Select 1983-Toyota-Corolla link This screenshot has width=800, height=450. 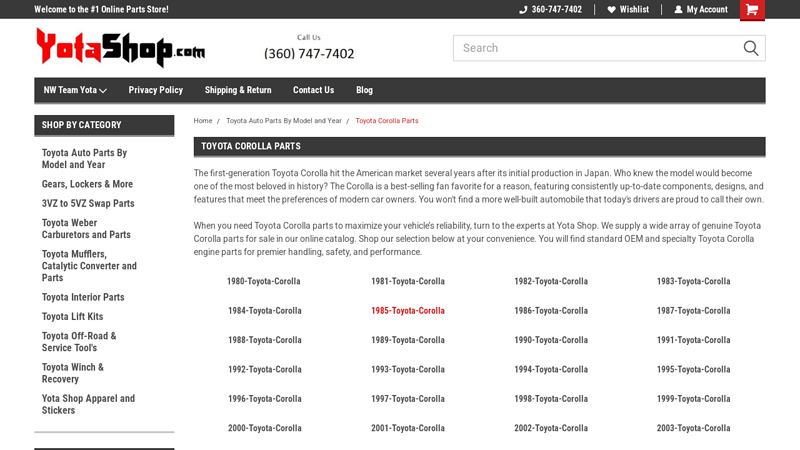(x=693, y=281)
